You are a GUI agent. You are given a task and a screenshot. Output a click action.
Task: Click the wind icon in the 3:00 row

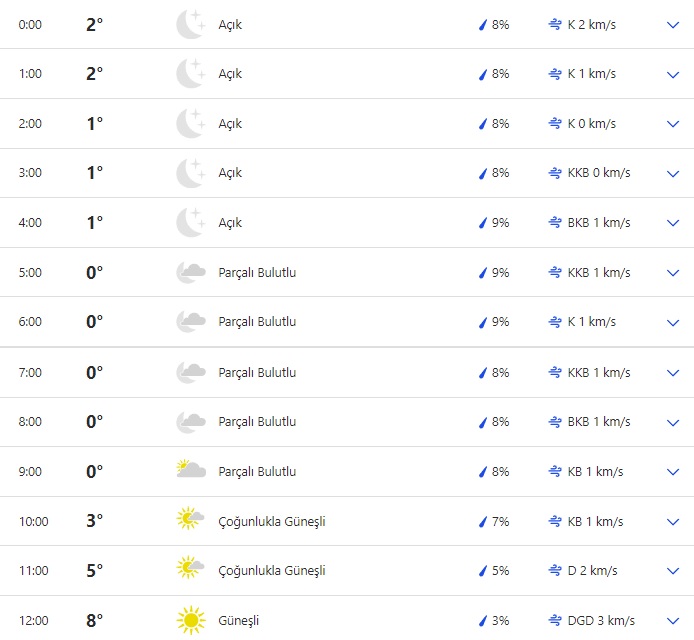[555, 173]
